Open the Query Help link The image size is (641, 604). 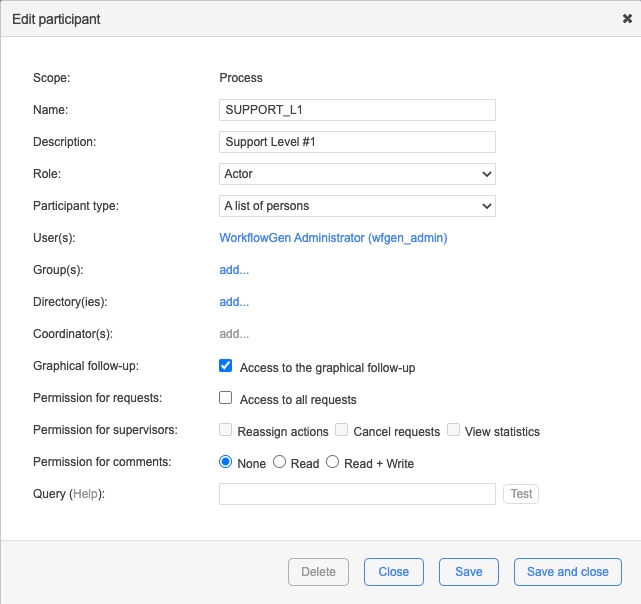tap(86, 494)
